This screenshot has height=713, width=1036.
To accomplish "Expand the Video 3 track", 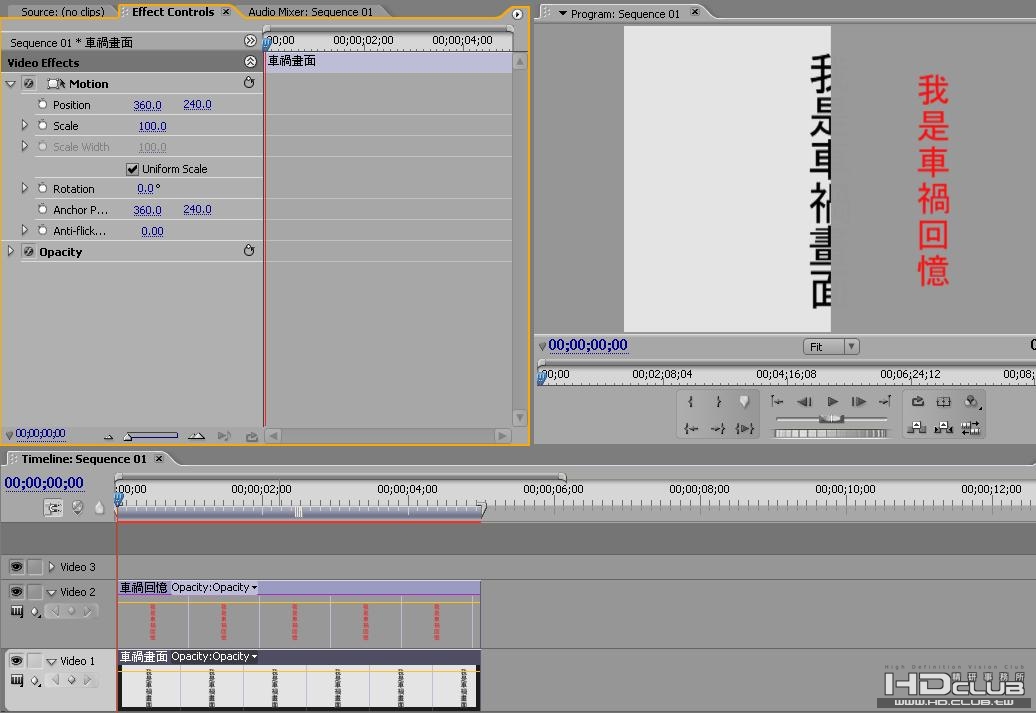I will click(52, 567).
